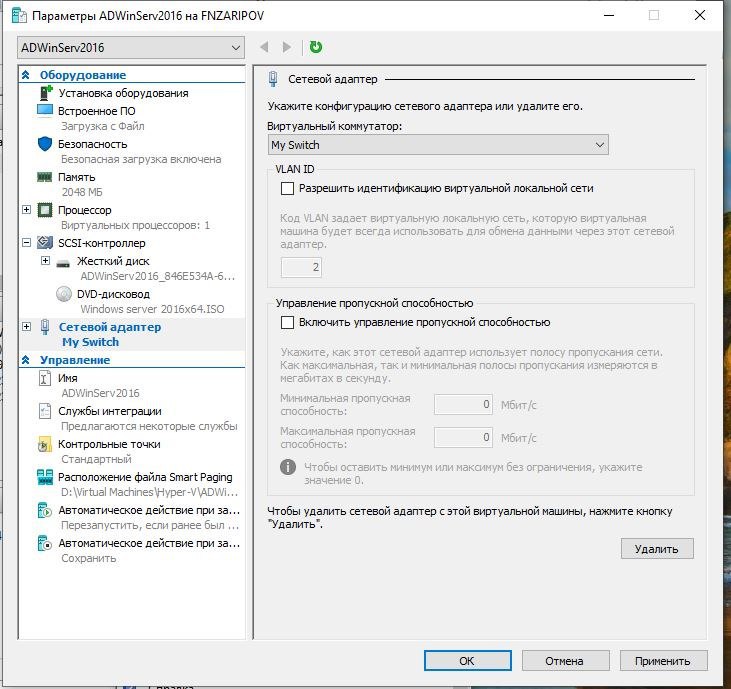Viewport: 731px width, 689px height.
Task: Click the bandwidth info icon
Action: 288,467
